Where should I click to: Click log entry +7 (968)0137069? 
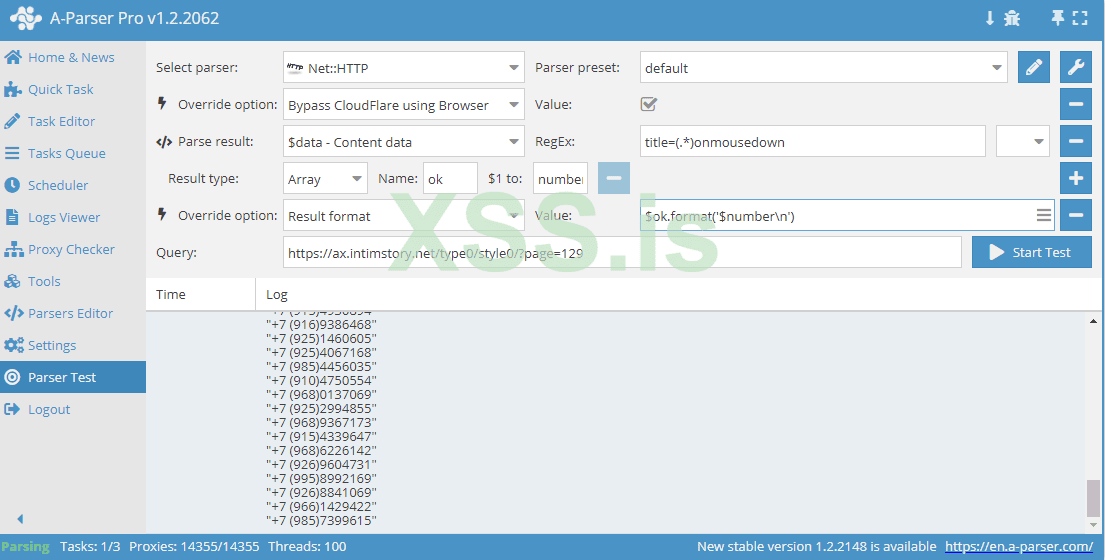321,394
